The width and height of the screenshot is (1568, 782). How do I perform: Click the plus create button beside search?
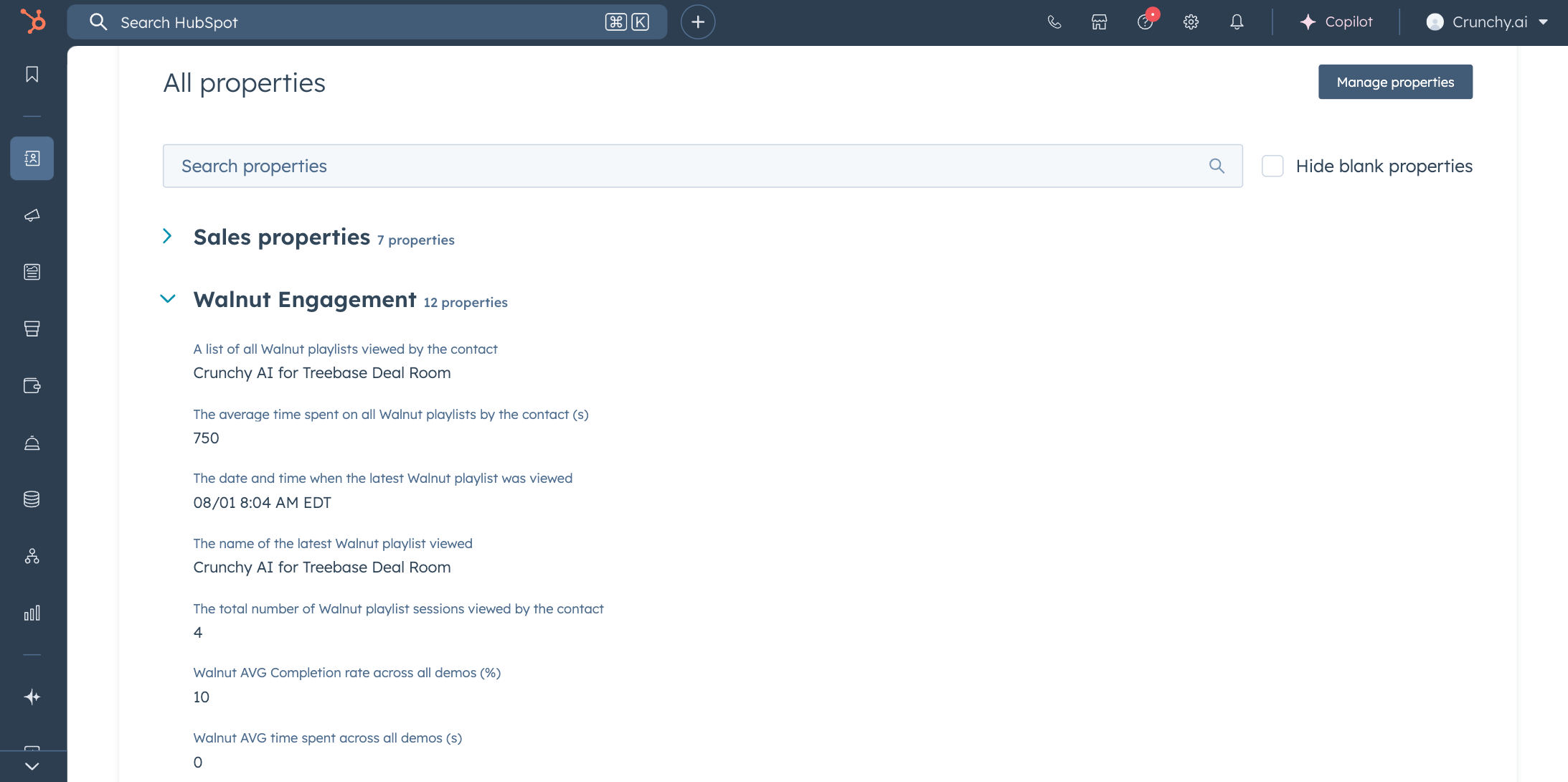(x=696, y=22)
